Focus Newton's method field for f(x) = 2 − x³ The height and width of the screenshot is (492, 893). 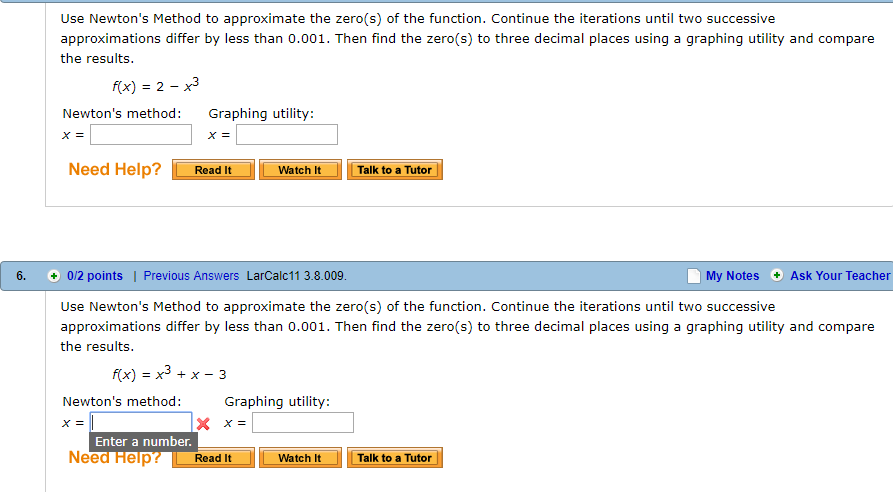(x=141, y=134)
